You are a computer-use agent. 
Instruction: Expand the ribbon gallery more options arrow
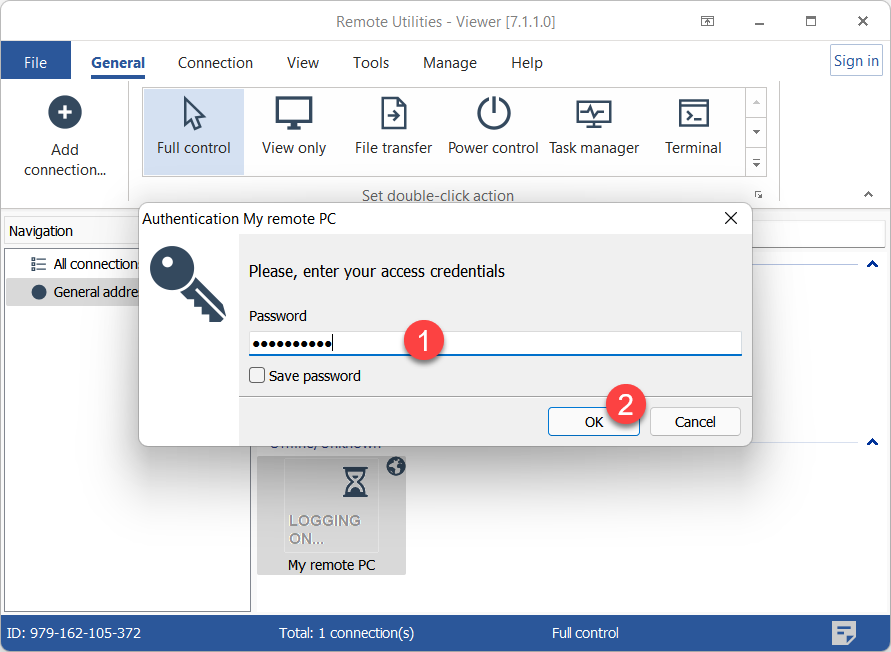757,162
